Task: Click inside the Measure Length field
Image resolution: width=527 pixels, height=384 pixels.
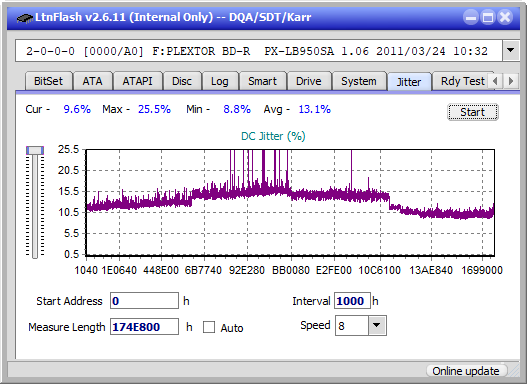Action: [x=144, y=327]
